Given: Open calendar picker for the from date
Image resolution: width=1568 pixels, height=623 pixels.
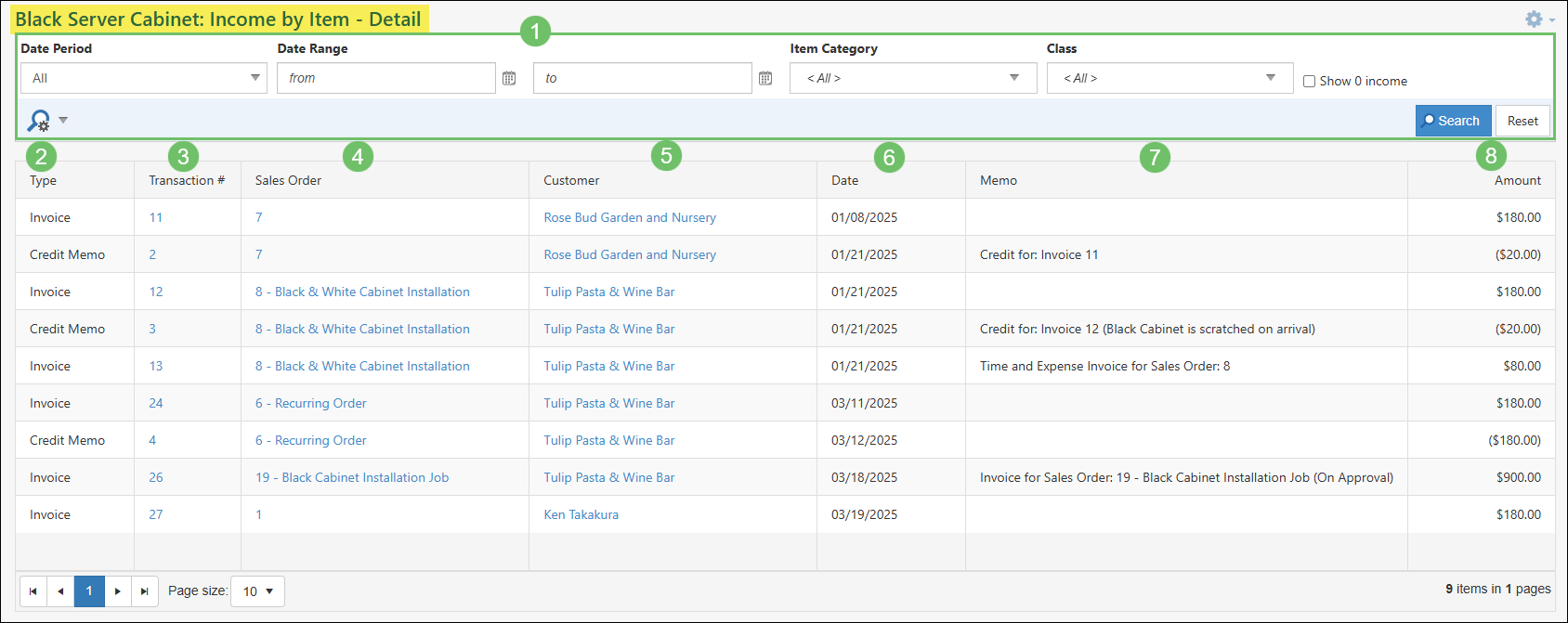Looking at the screenshot, I should pyautogui.click(x=509, y=78).
